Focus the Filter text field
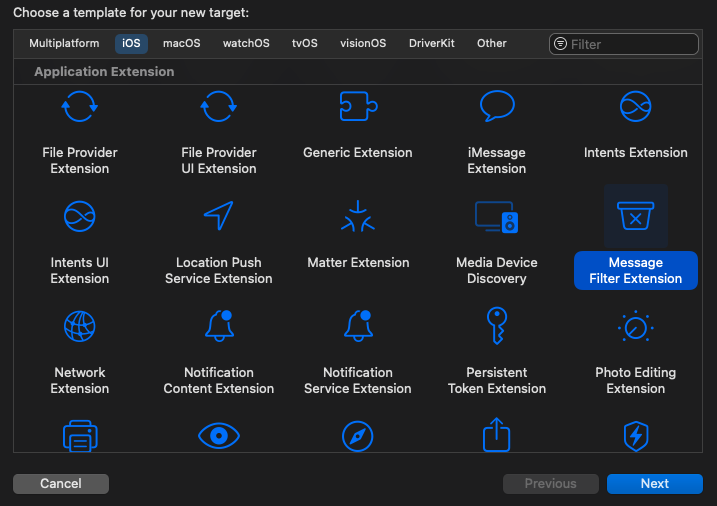Screen dimensions: 717x506 pyautogui.click(x=624, y=44)
